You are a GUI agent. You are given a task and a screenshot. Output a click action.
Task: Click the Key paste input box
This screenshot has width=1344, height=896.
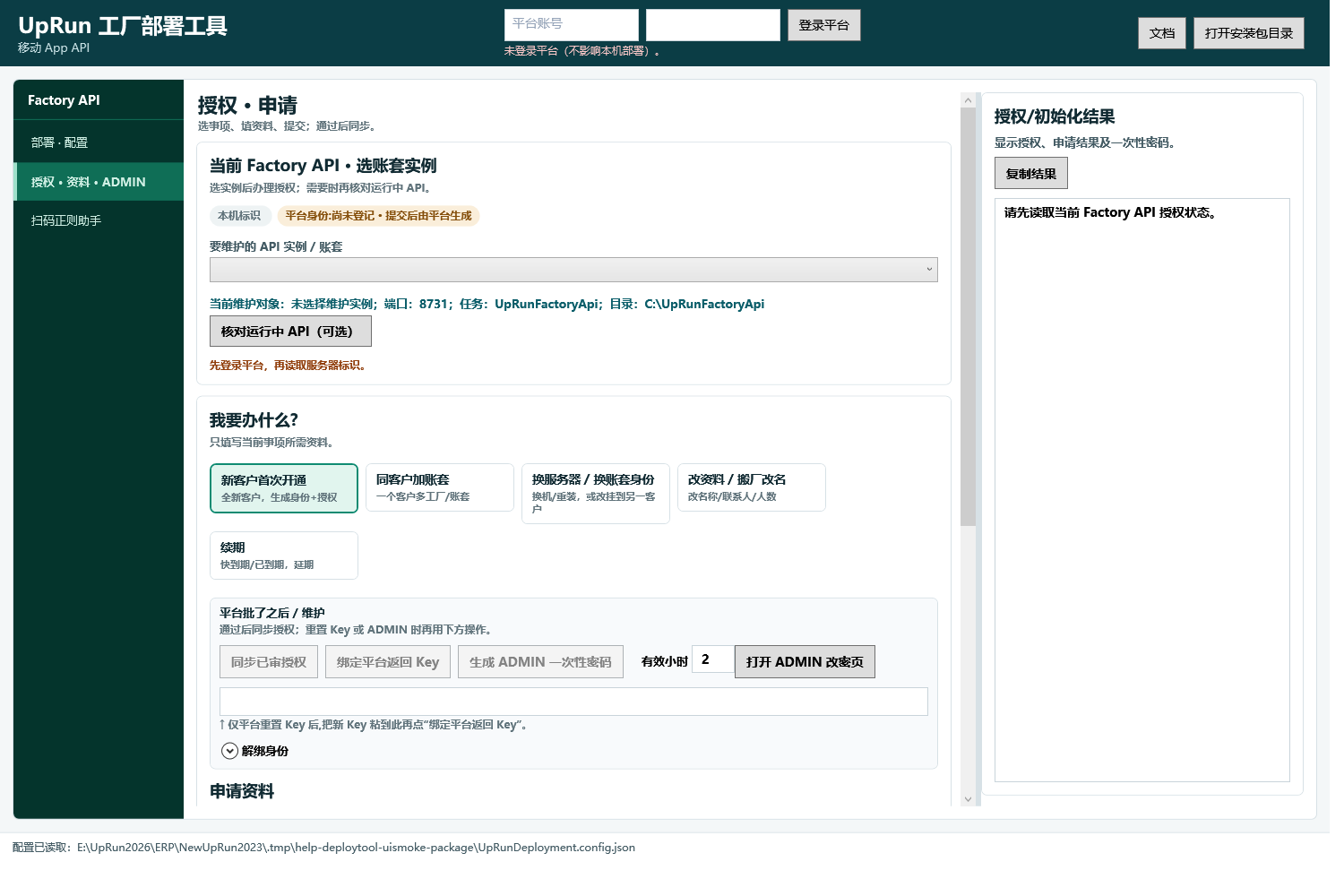coord(573,702)
